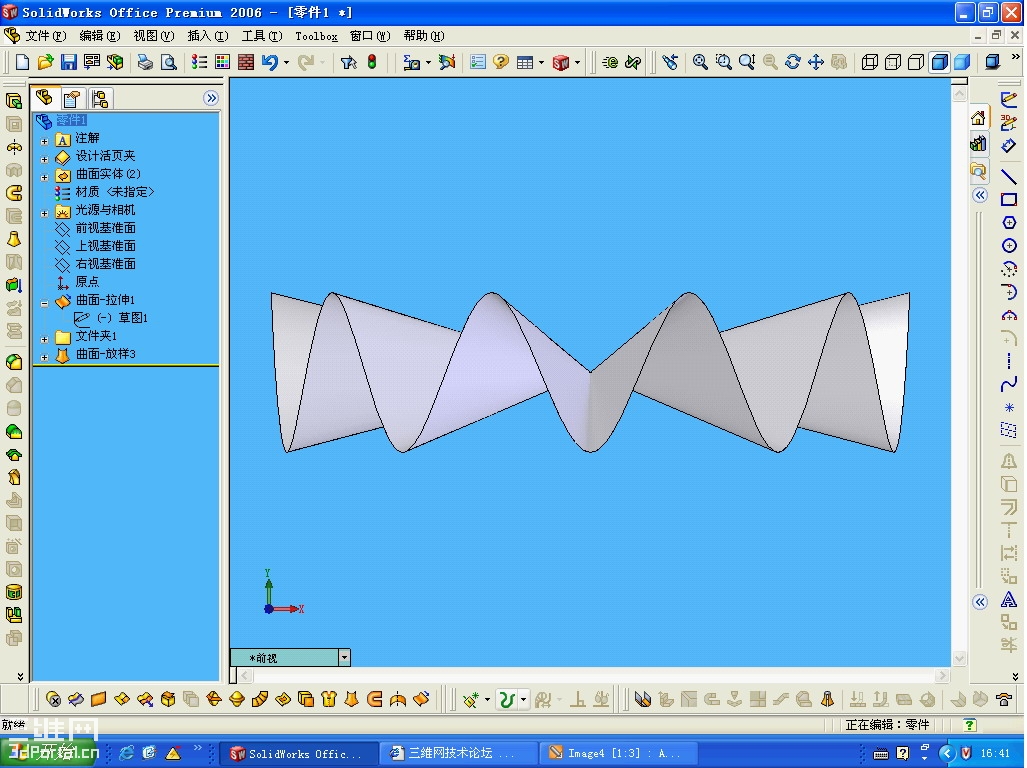Select 上视基准面 in the tree
Image resolution: width=1027 pixels, height=768 pixels.
[105, 246]
